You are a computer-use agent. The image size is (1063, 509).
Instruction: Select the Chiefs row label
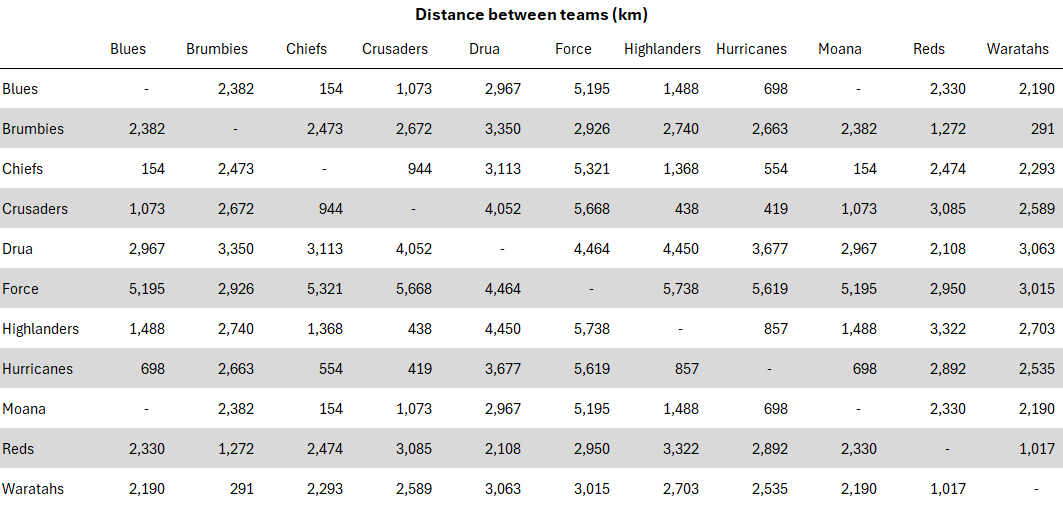tap(23, 169)
